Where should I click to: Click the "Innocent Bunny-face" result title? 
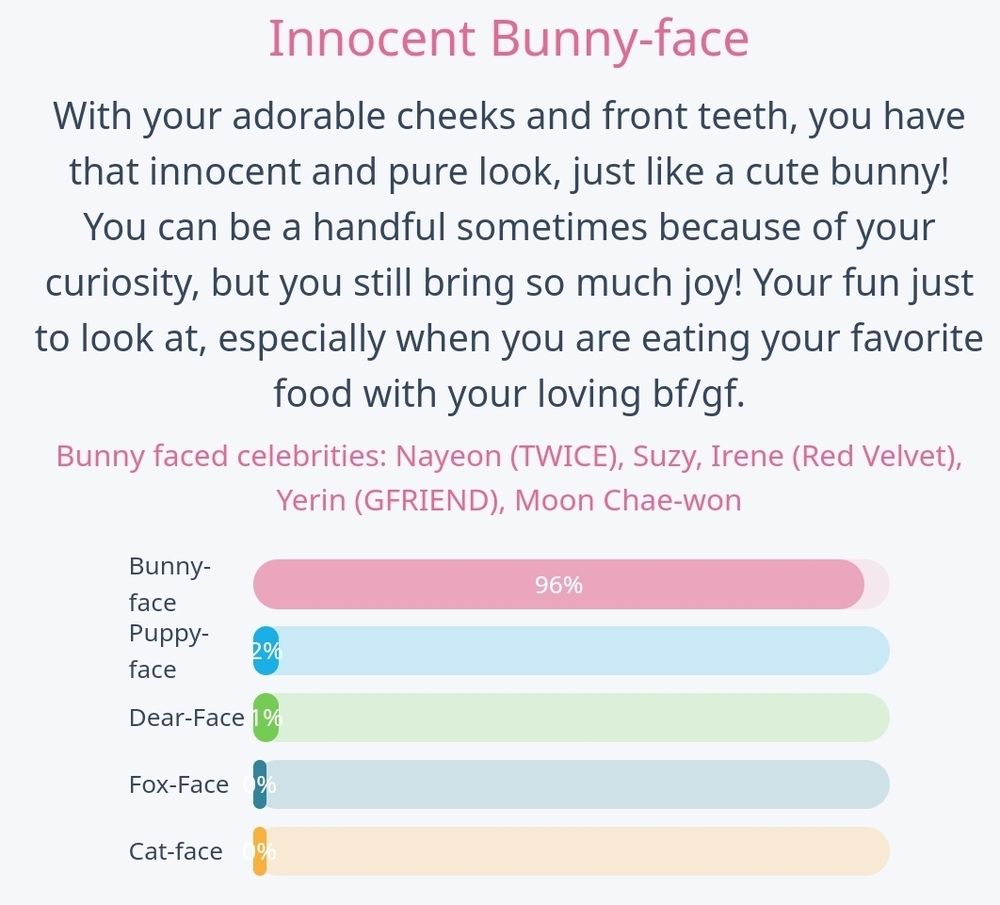click(508, 40)
